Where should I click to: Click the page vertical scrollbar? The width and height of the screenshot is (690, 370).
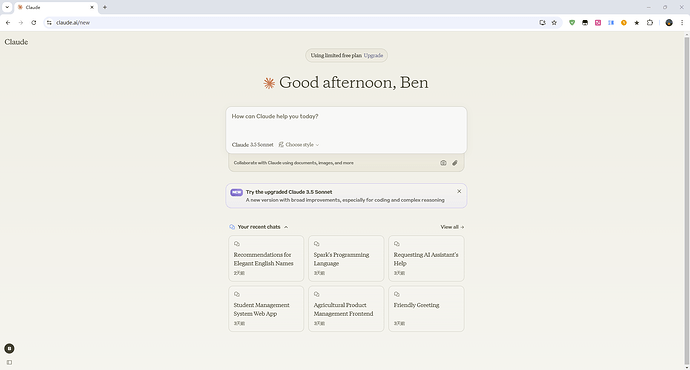686,201
